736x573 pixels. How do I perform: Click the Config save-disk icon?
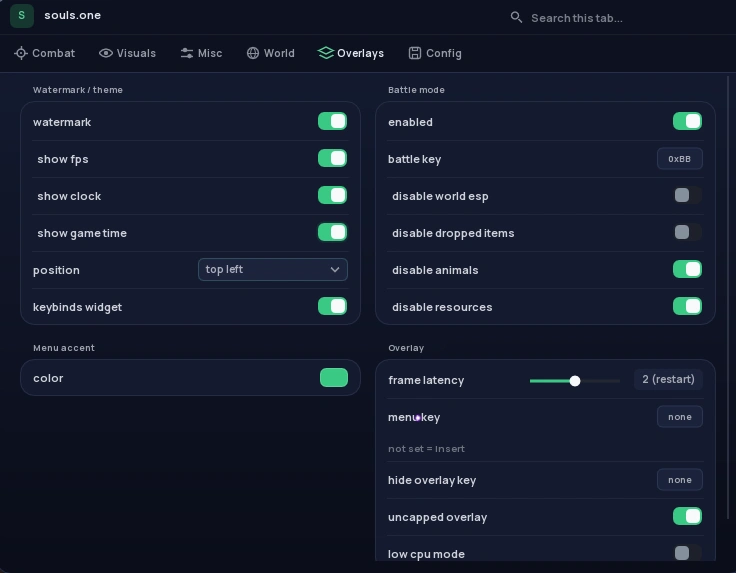click(415, 53)
